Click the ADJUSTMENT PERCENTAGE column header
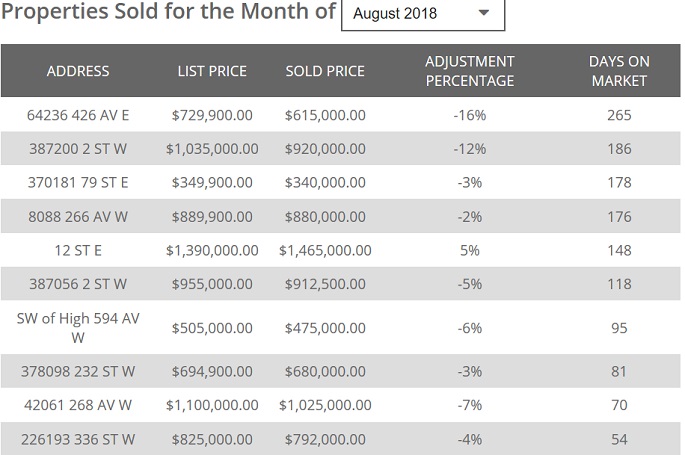Screen dimensions: 685x455 click(x=469, y=71)
